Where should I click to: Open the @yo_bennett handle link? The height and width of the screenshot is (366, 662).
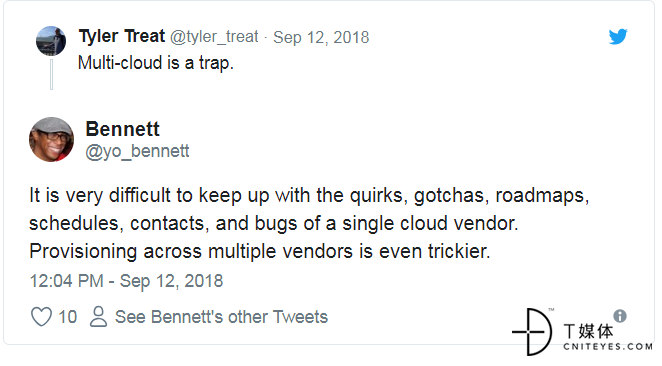[x=137, y=151]
